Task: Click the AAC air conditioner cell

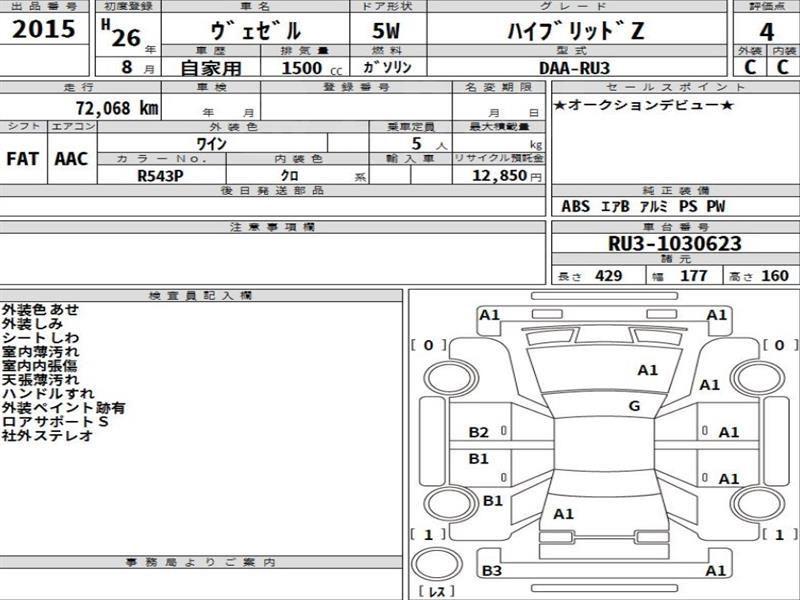Action: (71, 160)
